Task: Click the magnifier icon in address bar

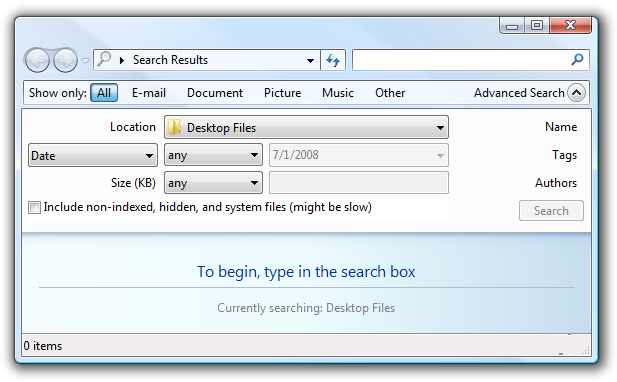Action: (x=103, y=59)
